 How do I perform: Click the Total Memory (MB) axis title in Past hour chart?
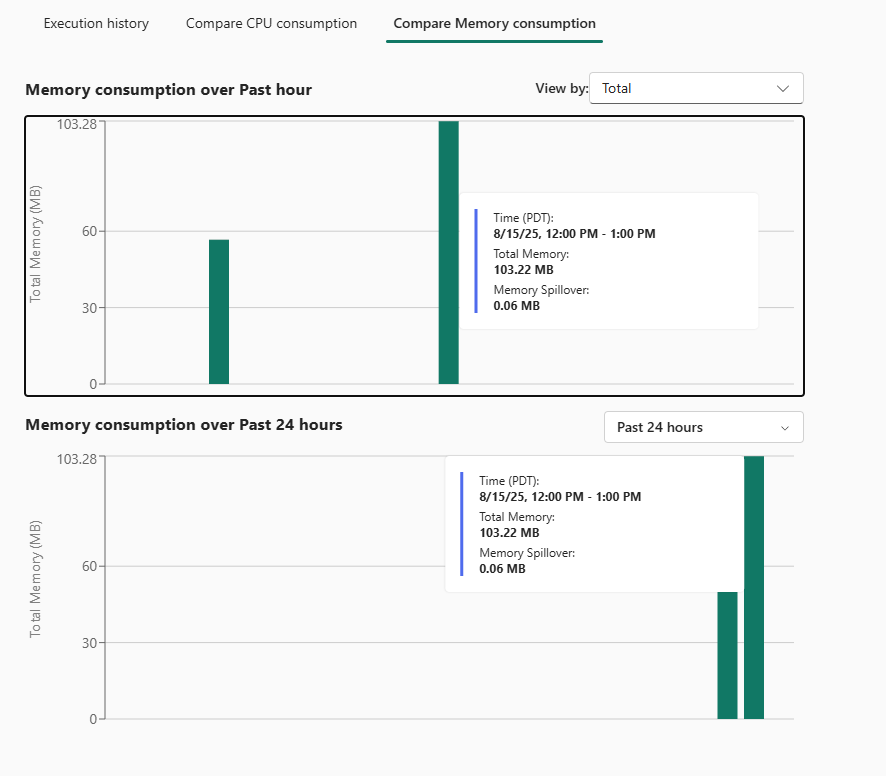36,244
